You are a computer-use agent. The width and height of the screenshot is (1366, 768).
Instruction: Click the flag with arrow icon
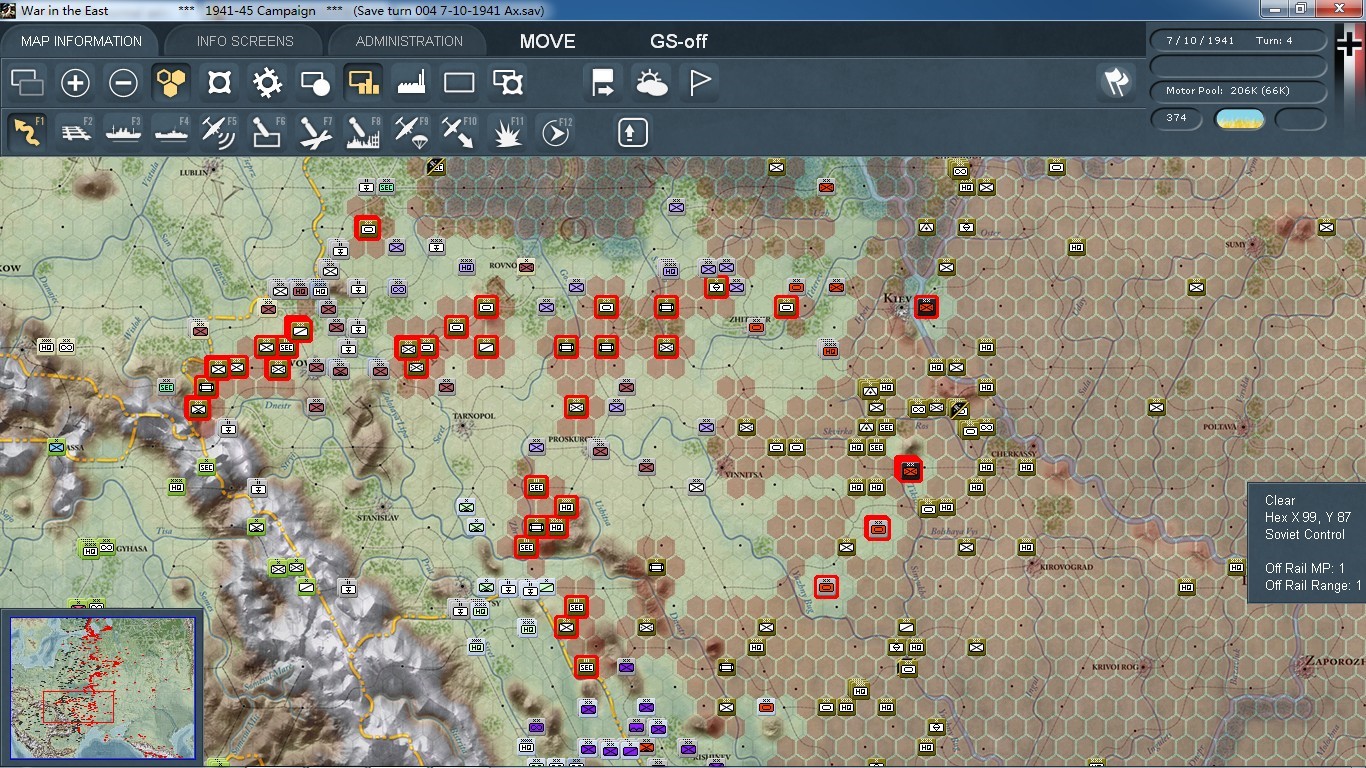[x=603, y=83]
